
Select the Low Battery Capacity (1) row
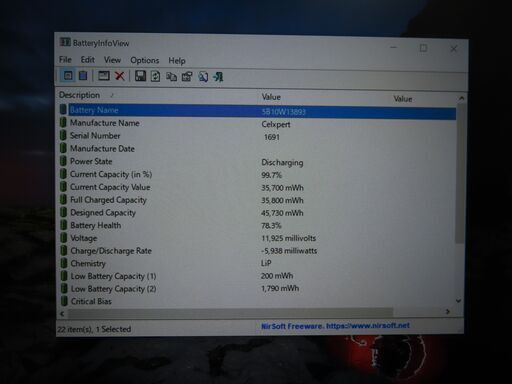257,276
